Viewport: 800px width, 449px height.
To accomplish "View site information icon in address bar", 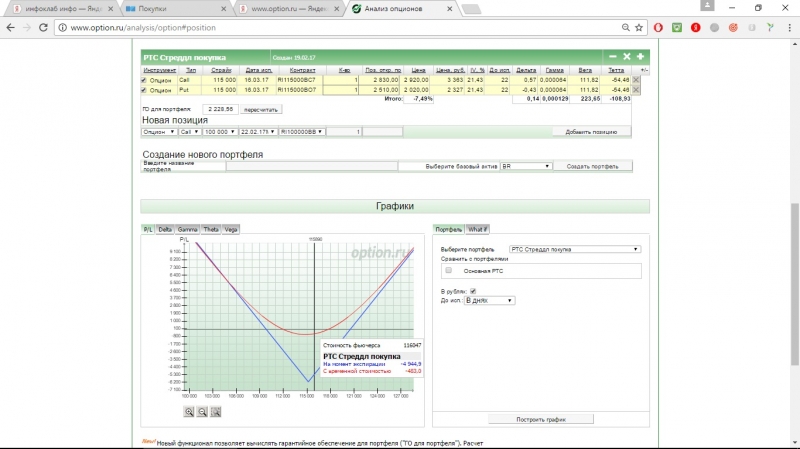I will [62, 28].
